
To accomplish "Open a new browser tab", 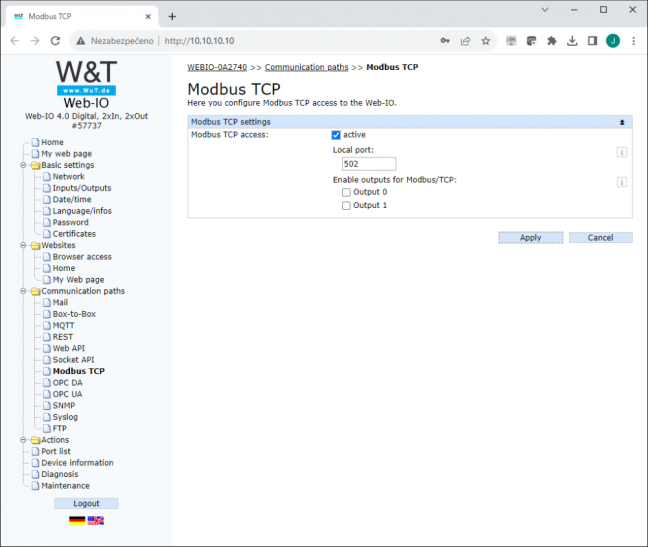I will pyautogui.click(x=172, y=17).
